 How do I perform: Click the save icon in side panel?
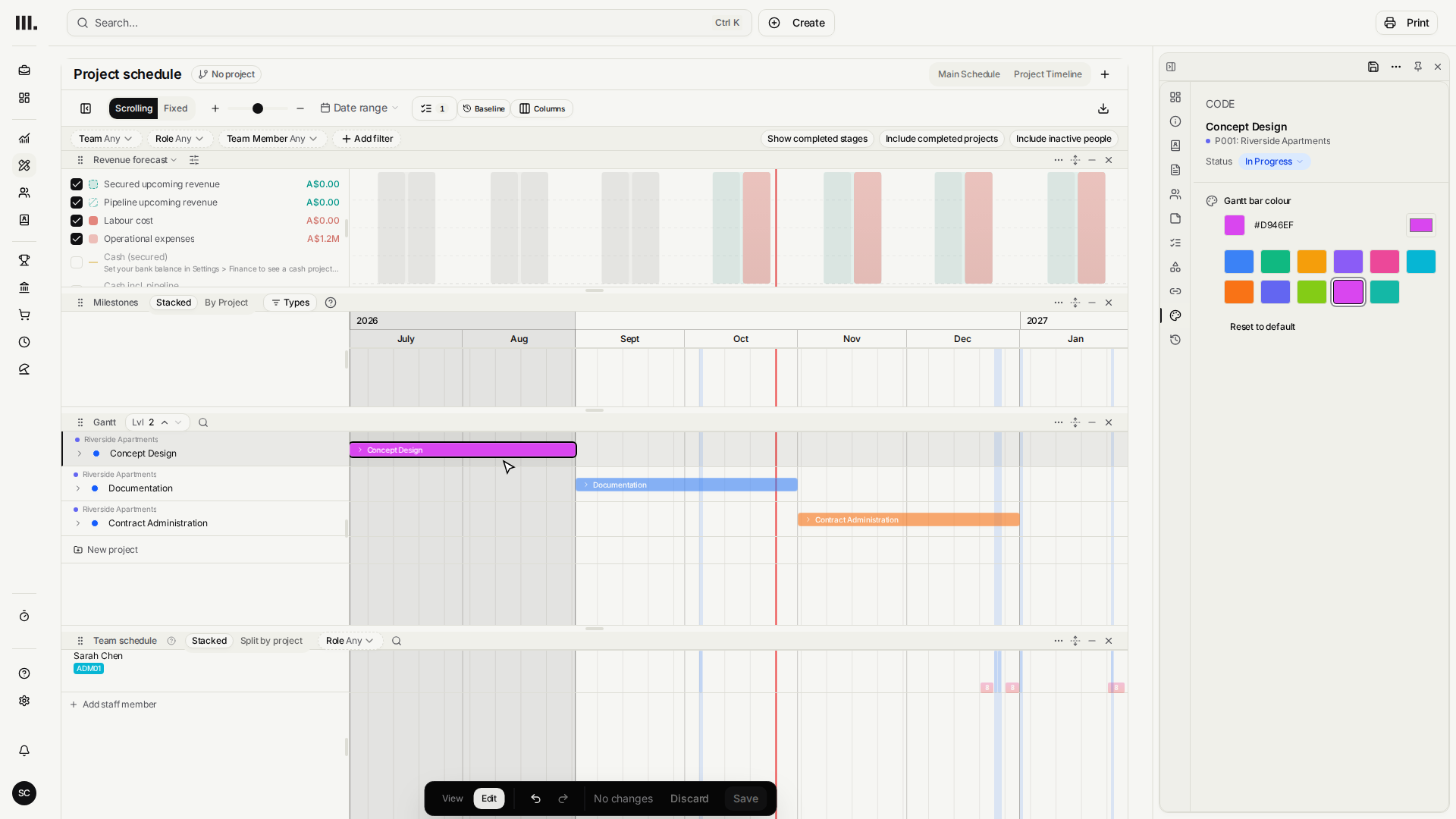1373,67
